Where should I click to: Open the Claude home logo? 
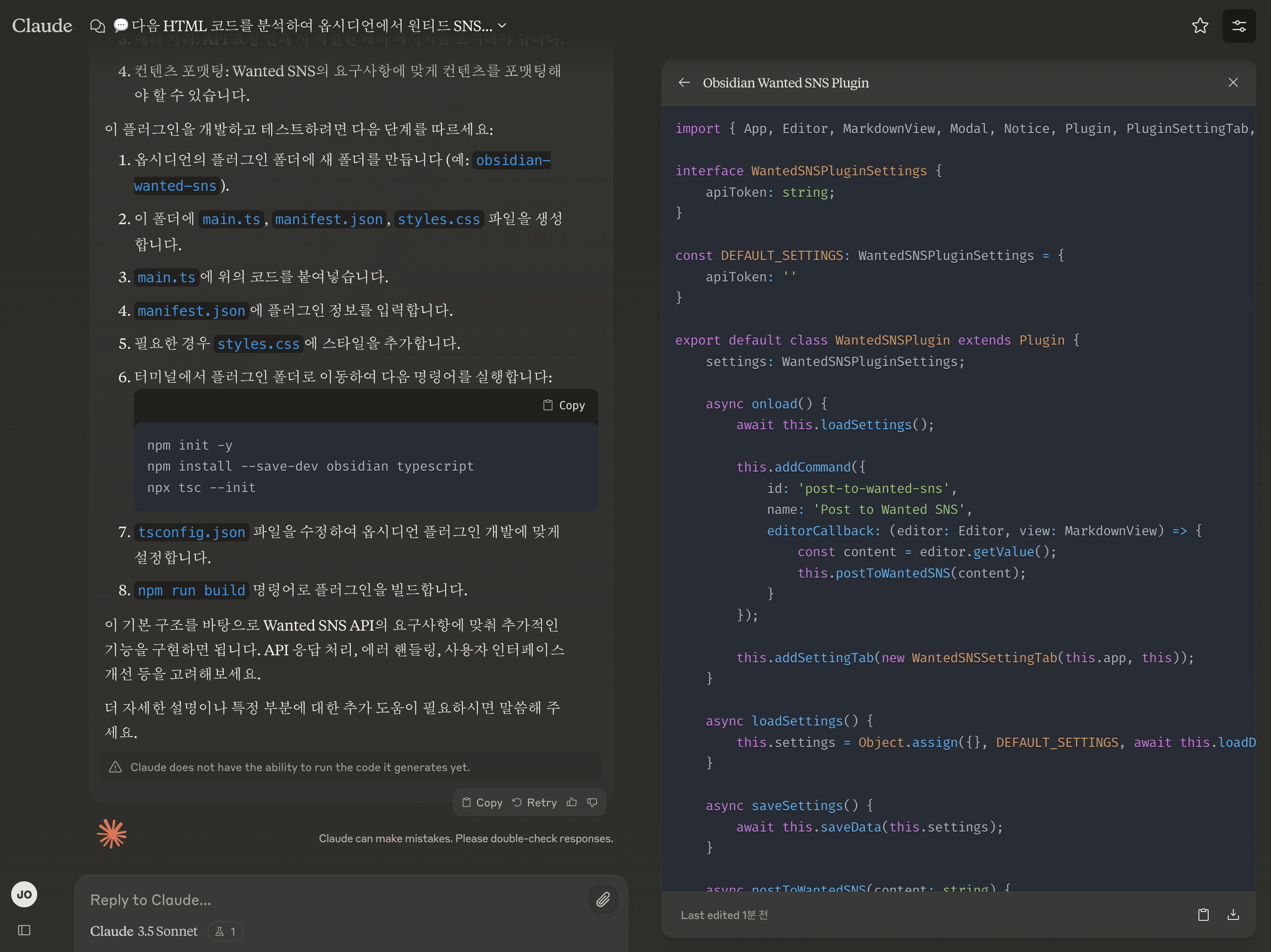click(42, 26)
